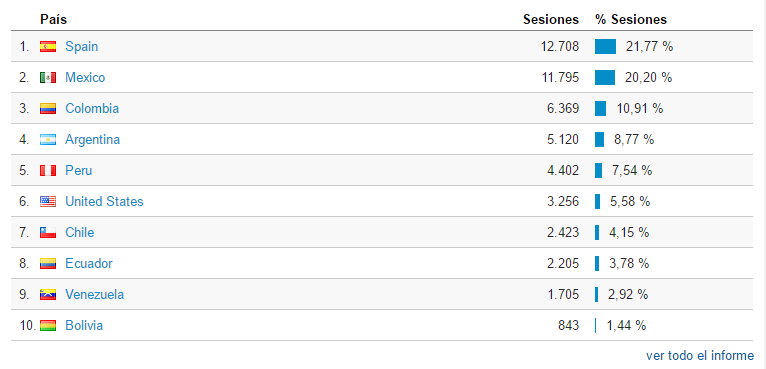Screen dimensions: 766x369
Task: Click the Argentina flag icon
Action: click(x=48, y=140)
